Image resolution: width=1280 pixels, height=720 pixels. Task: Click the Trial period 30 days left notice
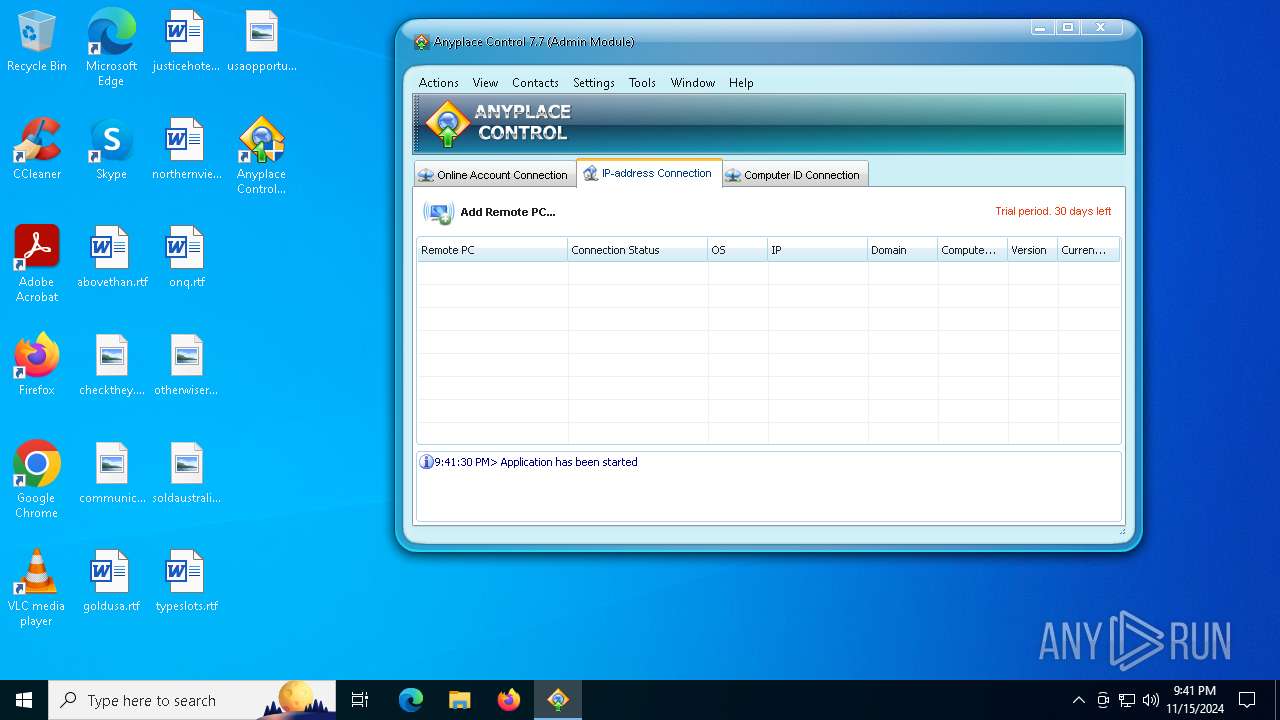click(1053, 212)
